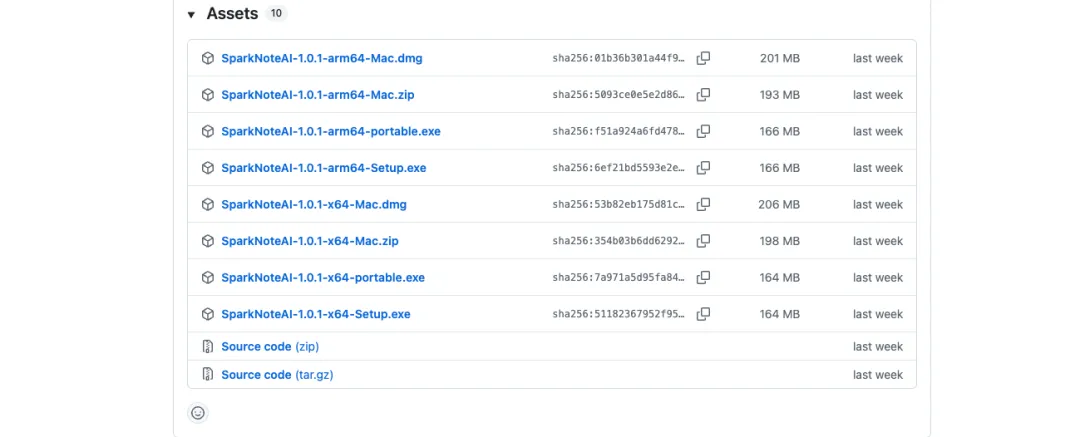The width and height of the screenshot is (1080, 437).
Task: Copy SHA256 hash for arm64-Setup.exe
Action: [703, 168]
